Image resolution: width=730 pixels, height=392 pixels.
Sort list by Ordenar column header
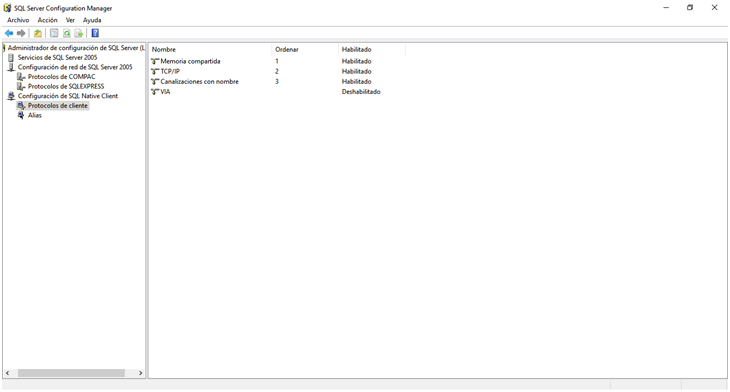pos(305,49)
